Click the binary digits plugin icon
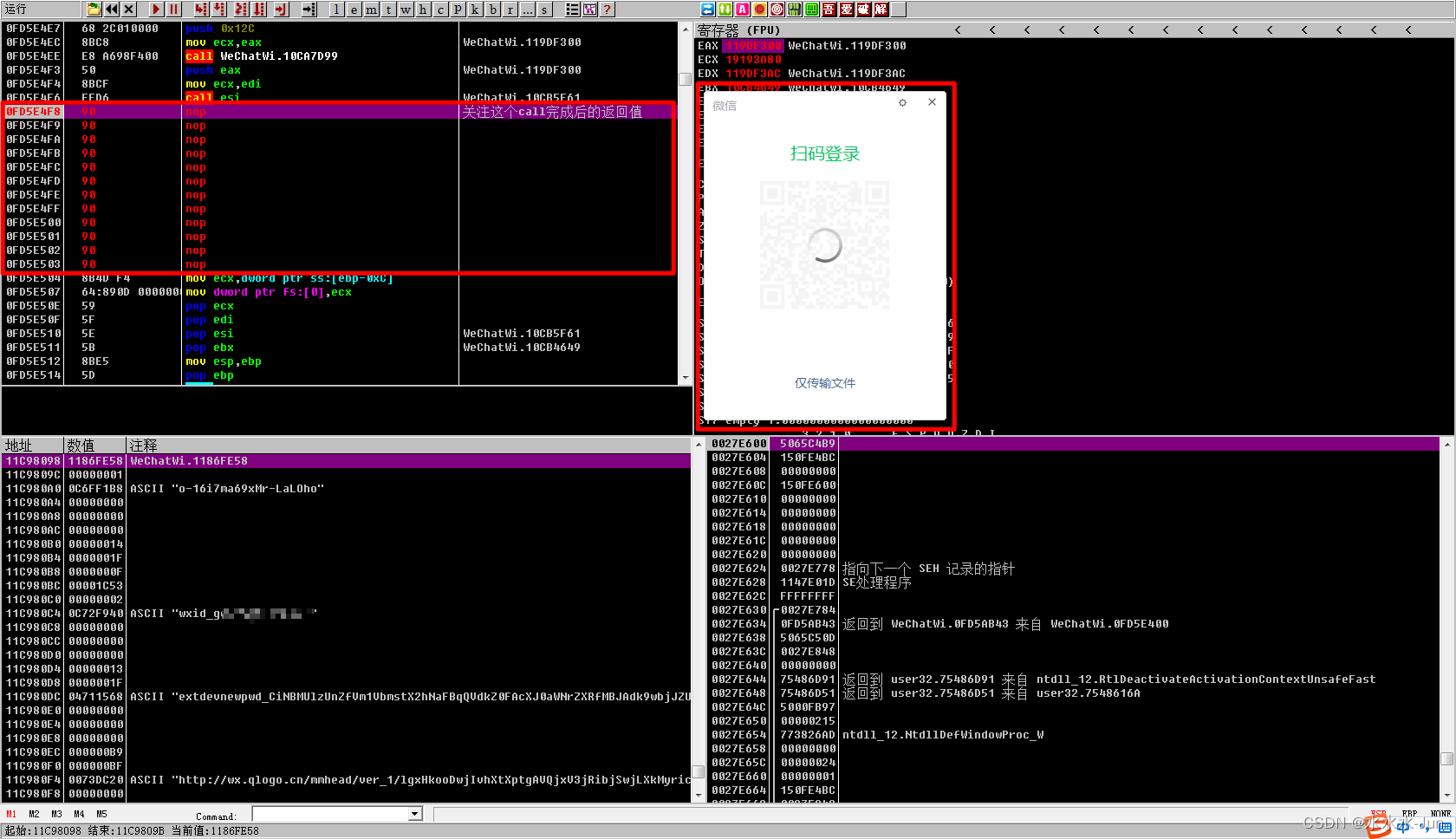The width and height of the screenshot is (1456, 839). tap(795, 10)
